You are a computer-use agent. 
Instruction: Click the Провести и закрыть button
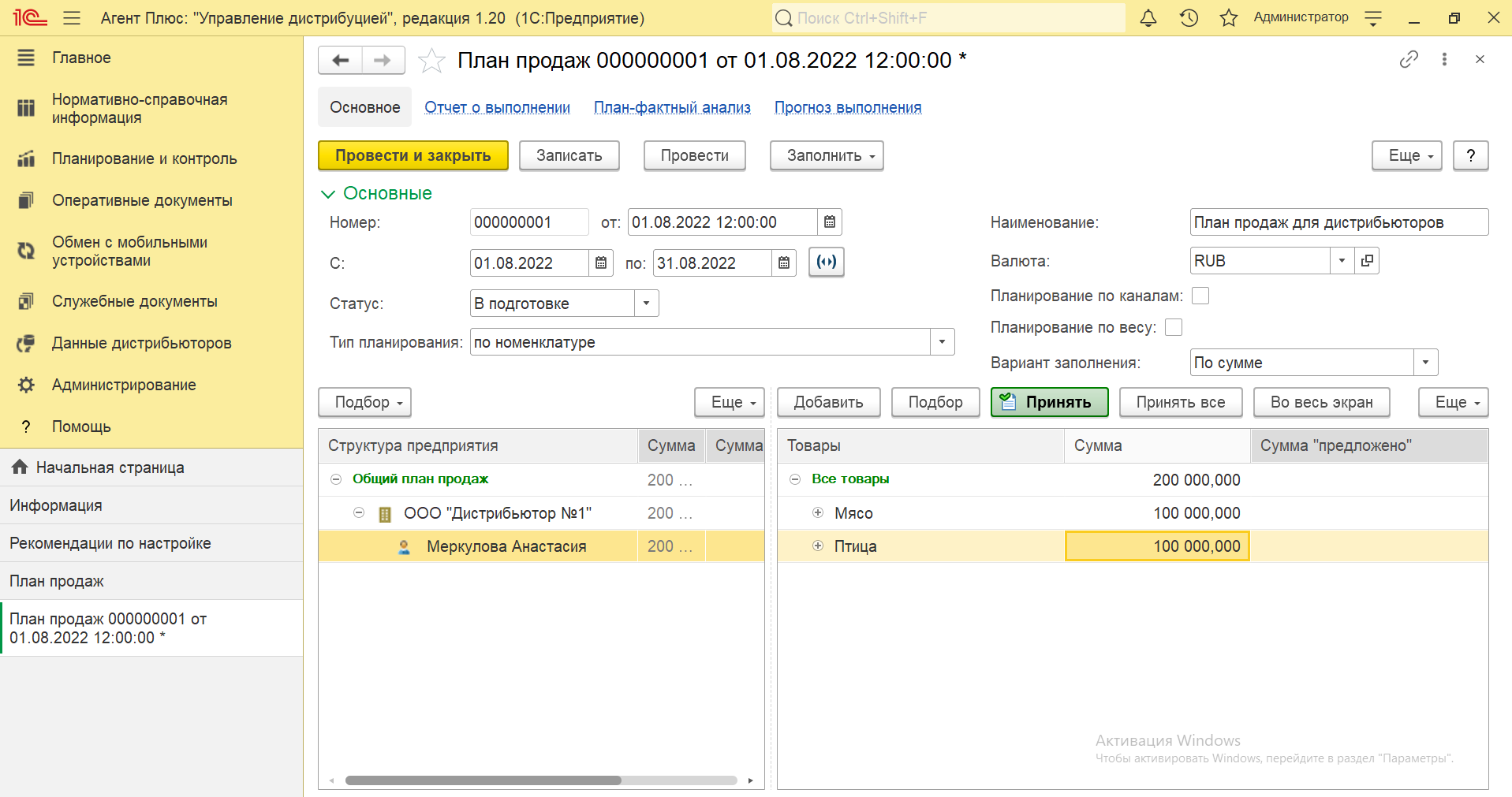(413, 155)
